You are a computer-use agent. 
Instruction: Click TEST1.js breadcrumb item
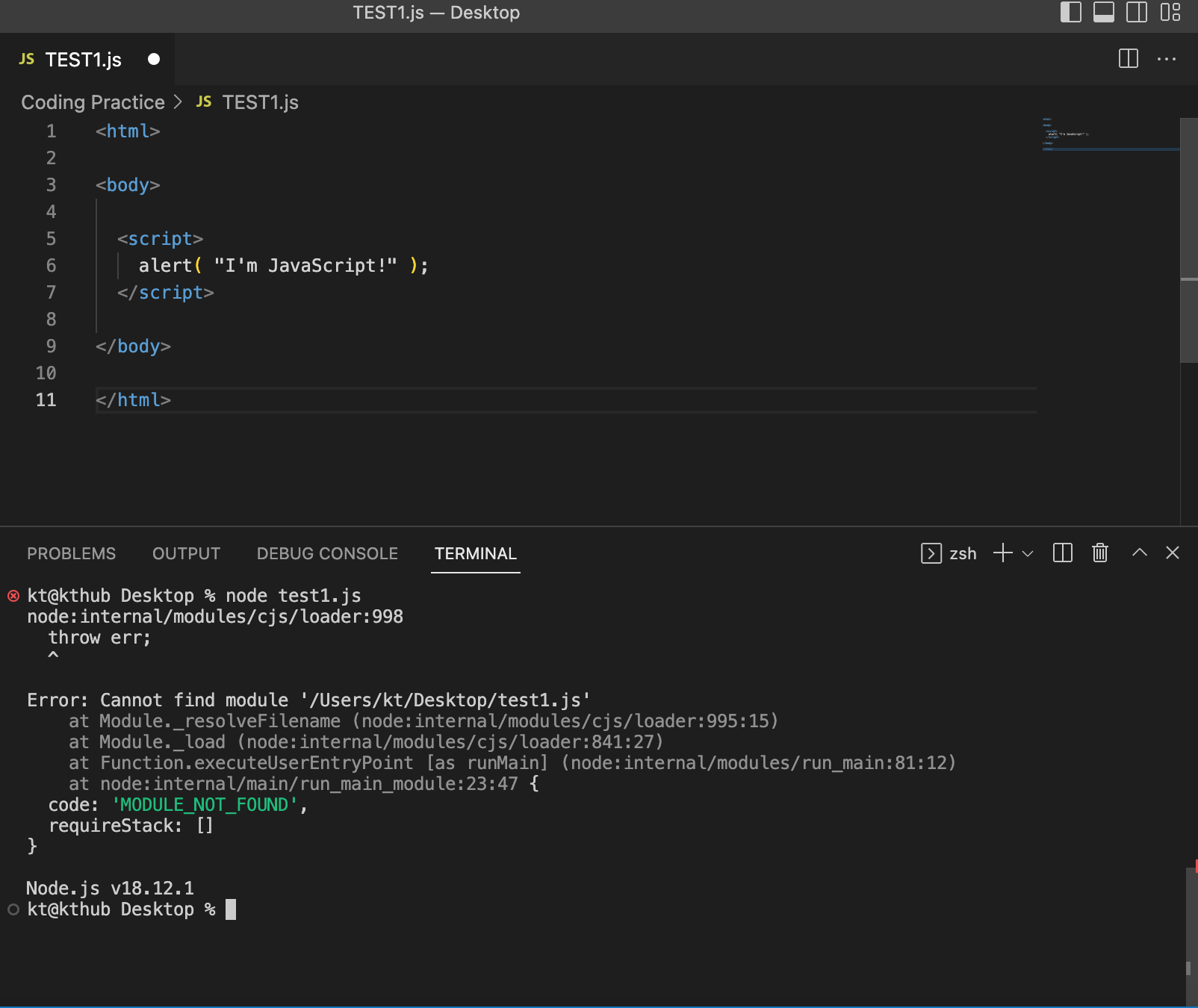260,102
